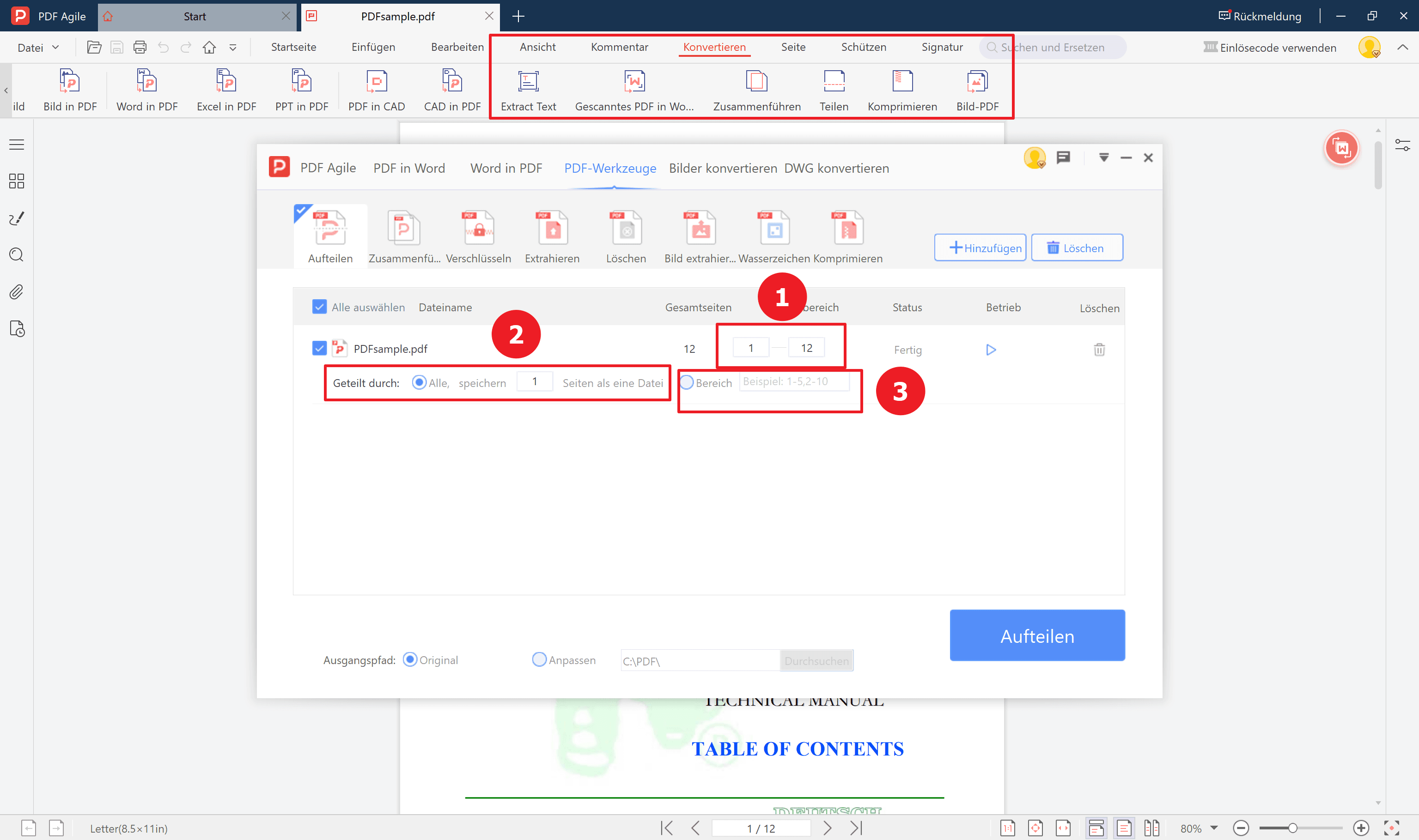The width and height of the screenshot is (1419, 840).
Task: Open the Ansicht ribbon tab
Action: click(x=537, y=47)
